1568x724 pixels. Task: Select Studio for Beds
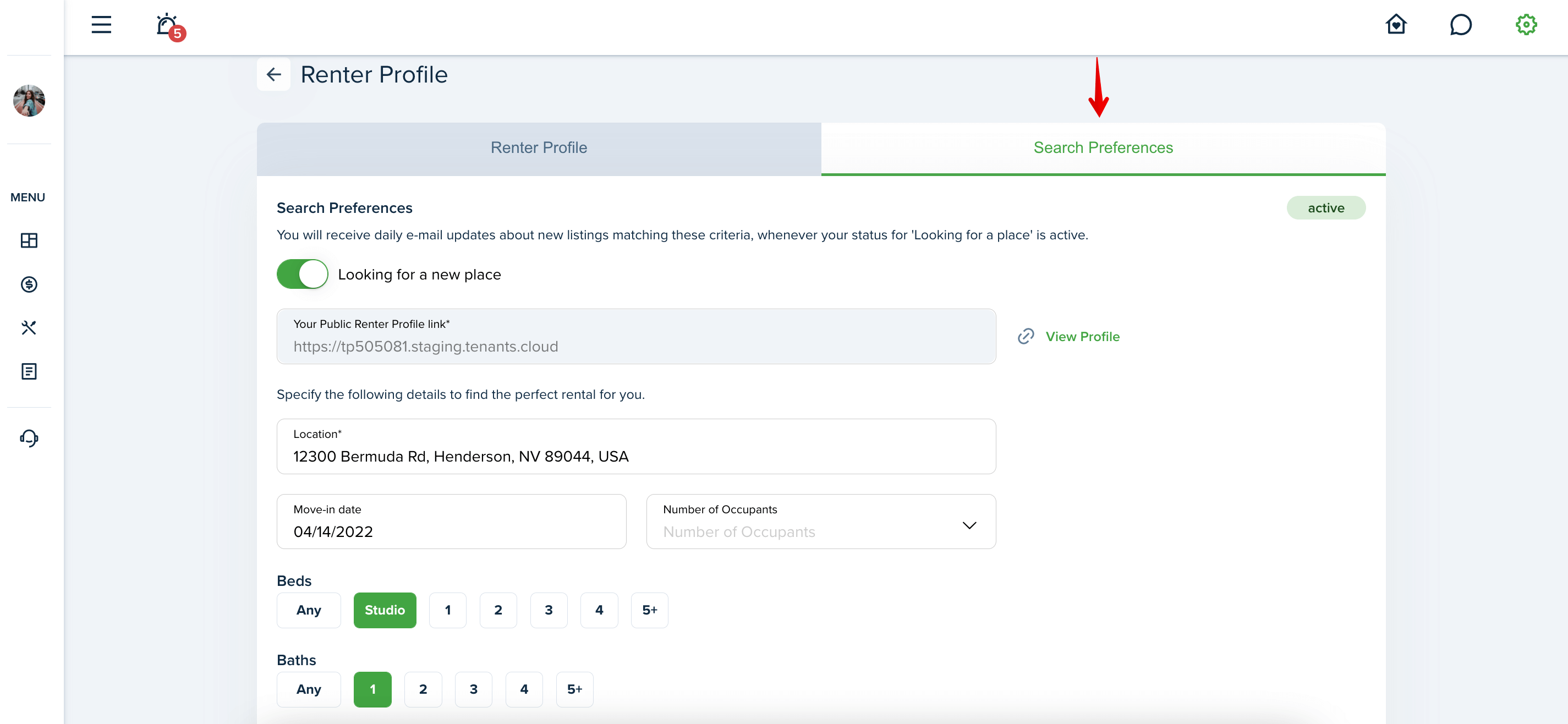[x=385, y=610]
